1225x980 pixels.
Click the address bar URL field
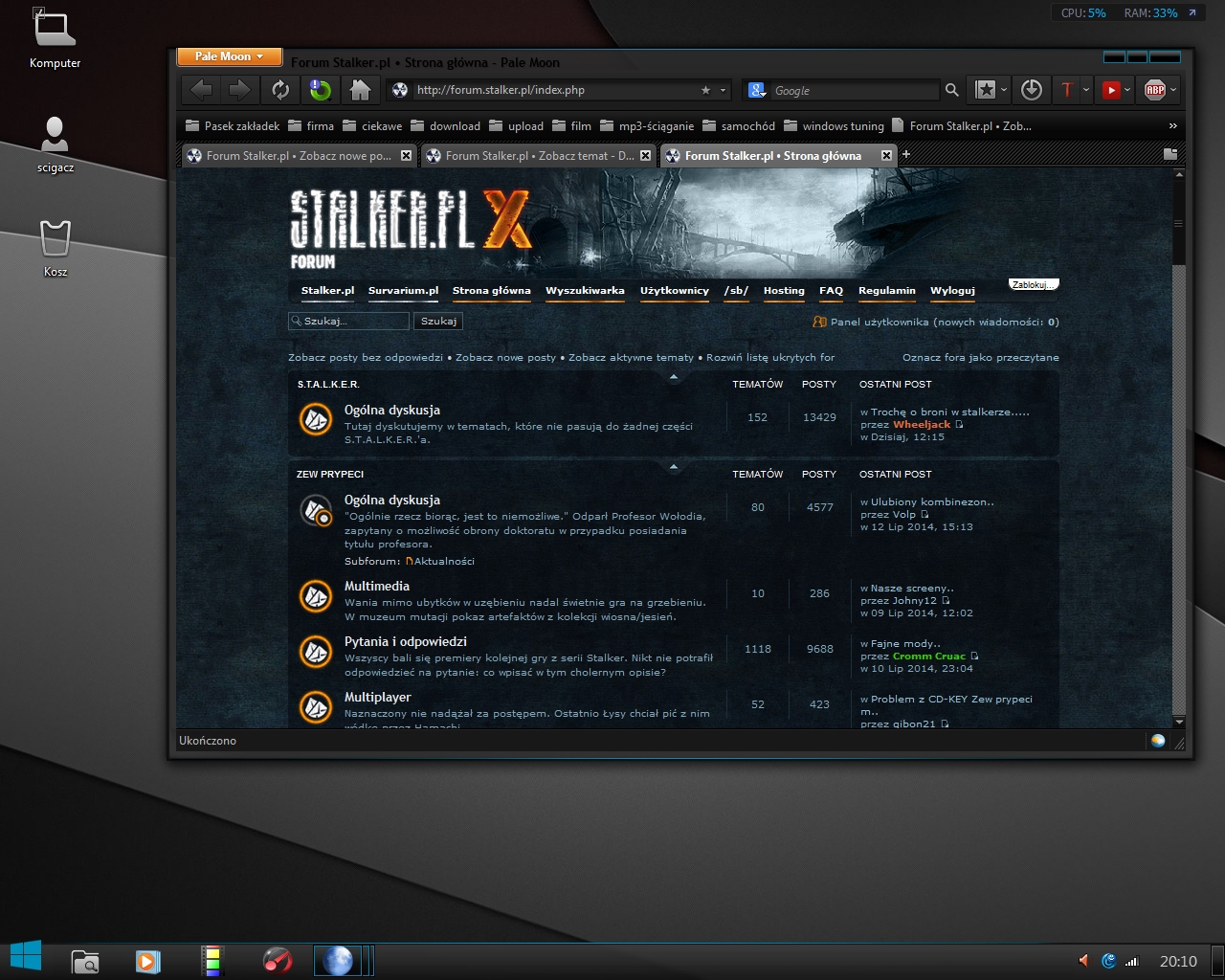click(555, 90)
